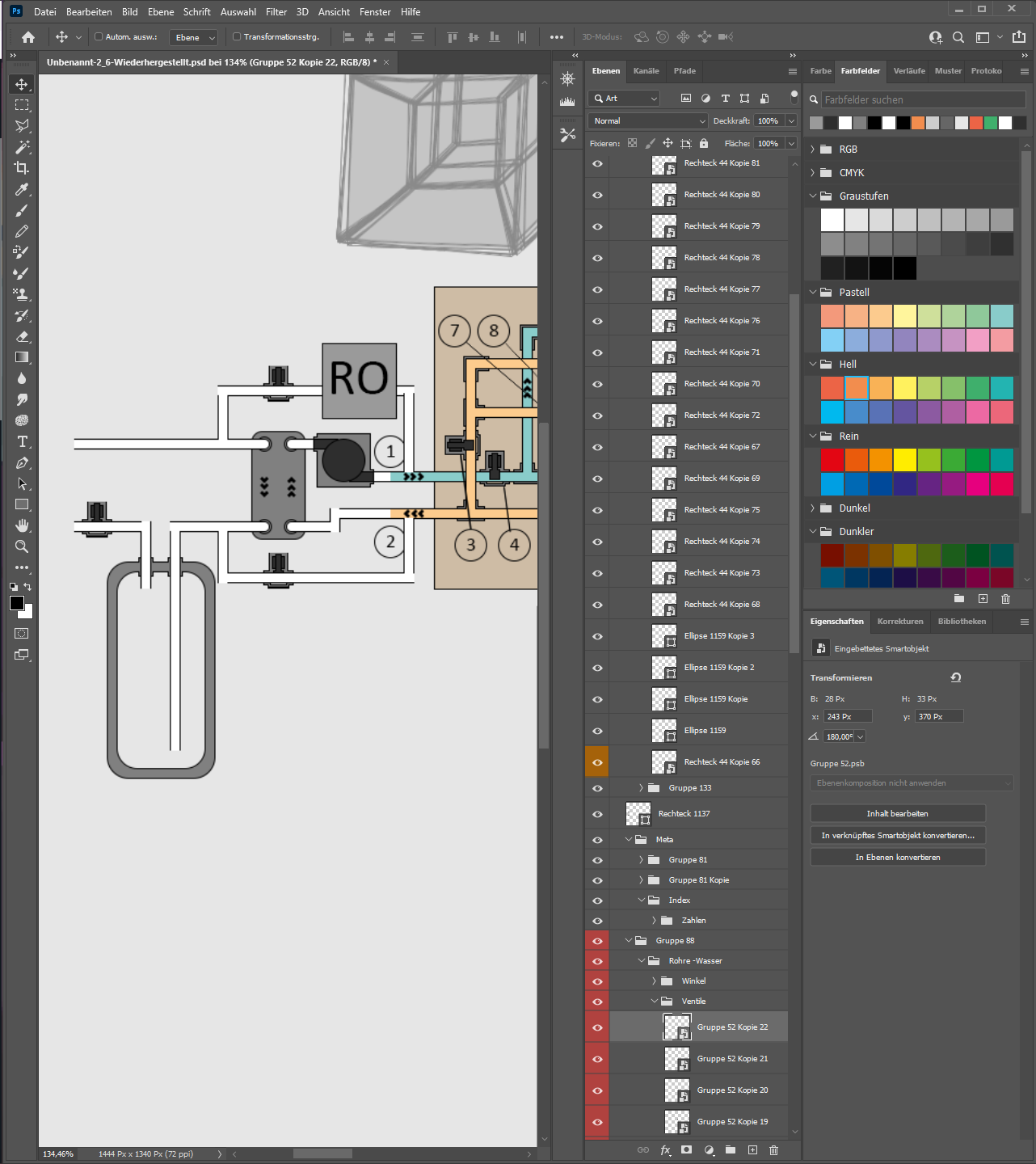Select the Gruppe 52 Kopie 21 layer thumbnail
This screenshot has height=1164, width=1036.
(677, 1059)
